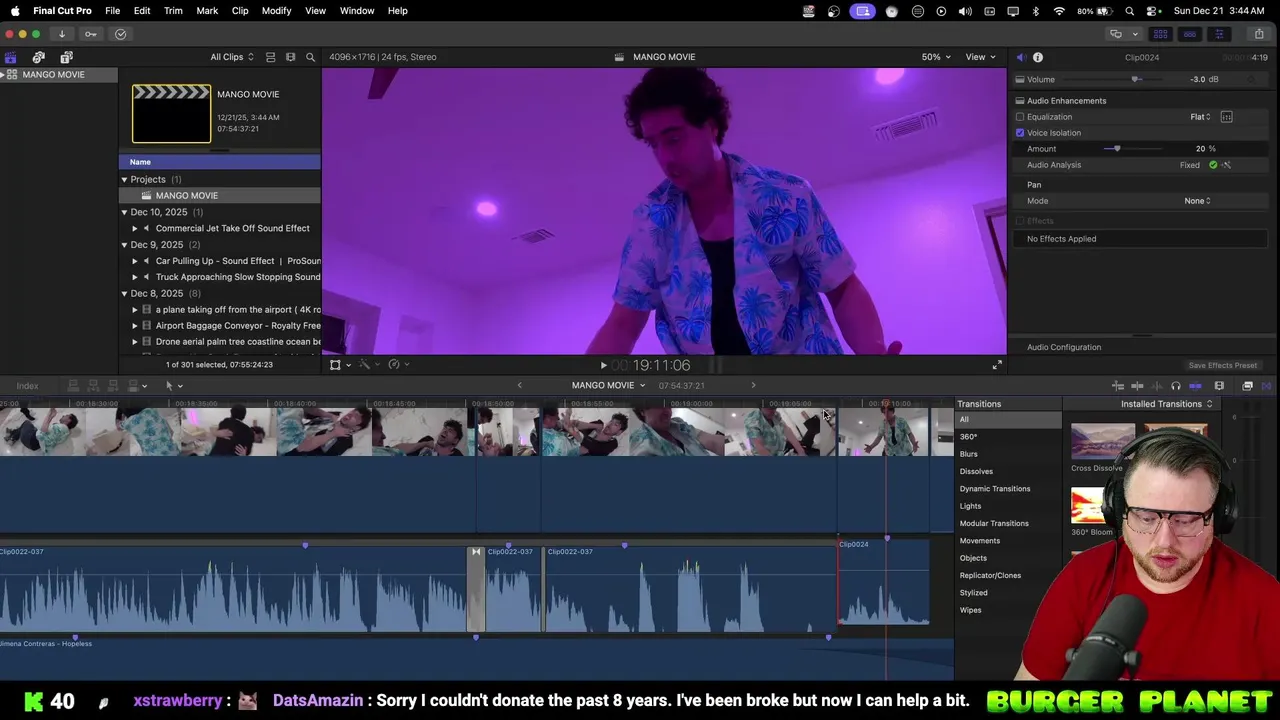The width and height of the screenshot is (1280, 720).
Task: Collapse the Dec 10, 2025 group
Action: tap(125, 212)
